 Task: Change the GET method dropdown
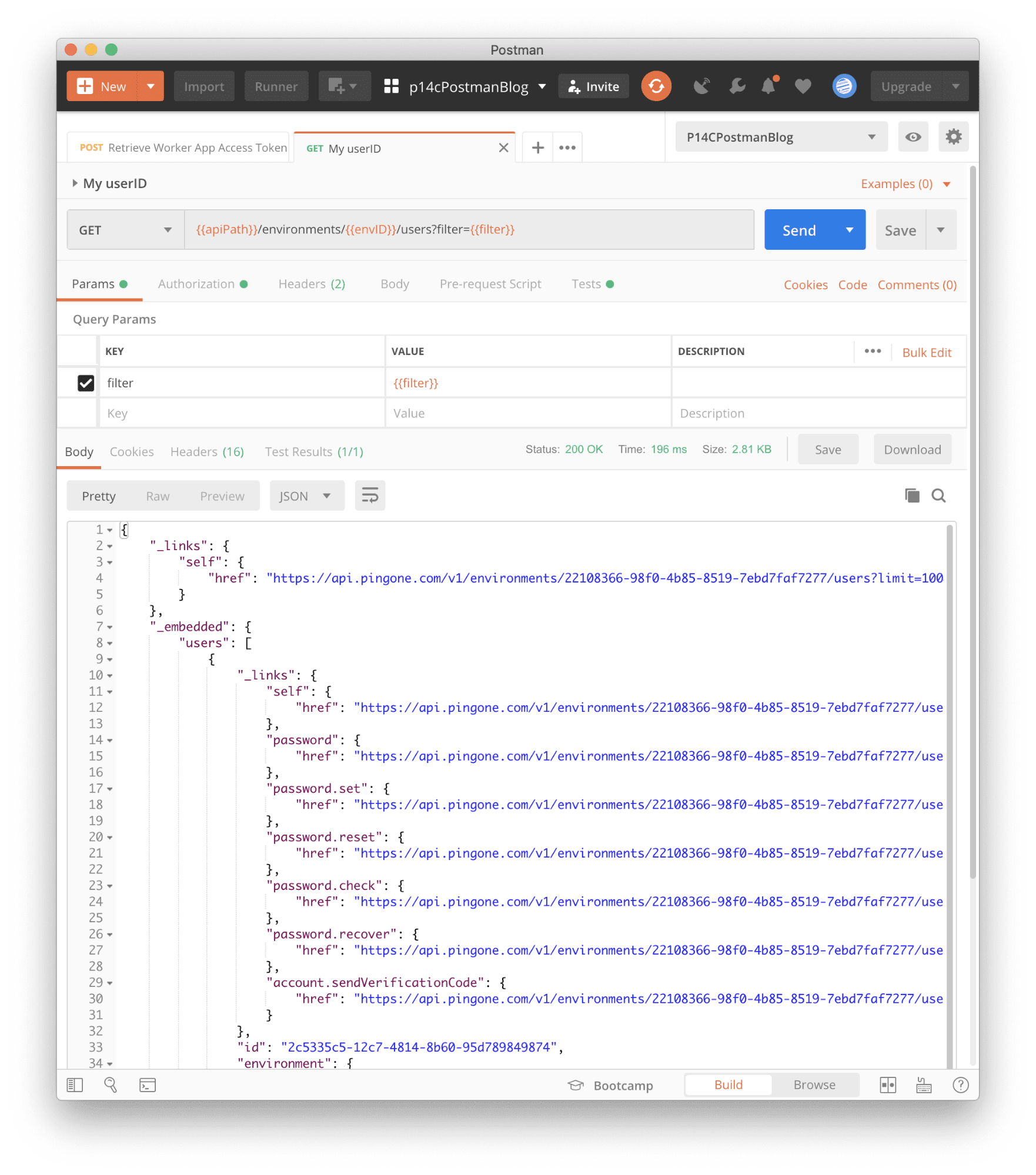125,230
